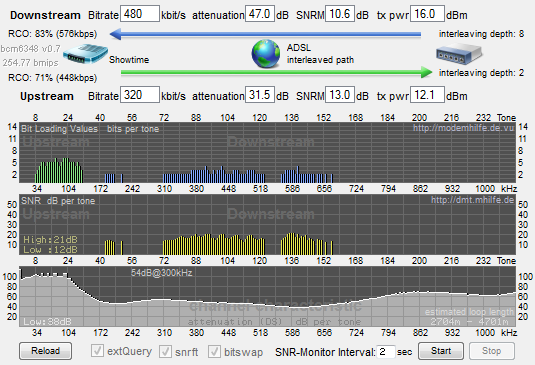Select the Downstream Bitrate field
535x365 pixels.
point(140,14)
